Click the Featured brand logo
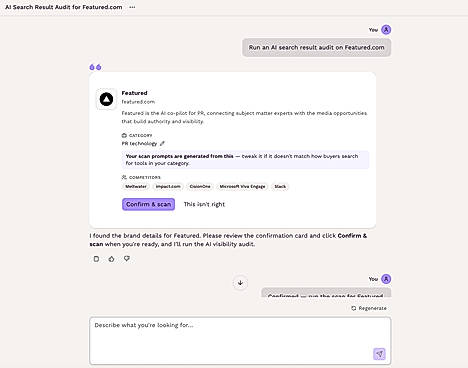Image resolution: width=468 pixels, height=368 pixels. click(x=106, y=99)
